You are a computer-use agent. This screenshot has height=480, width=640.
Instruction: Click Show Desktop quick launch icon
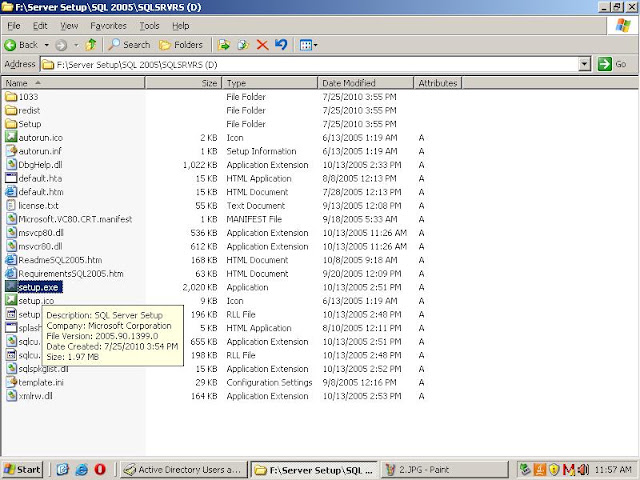tap(62, 470)
